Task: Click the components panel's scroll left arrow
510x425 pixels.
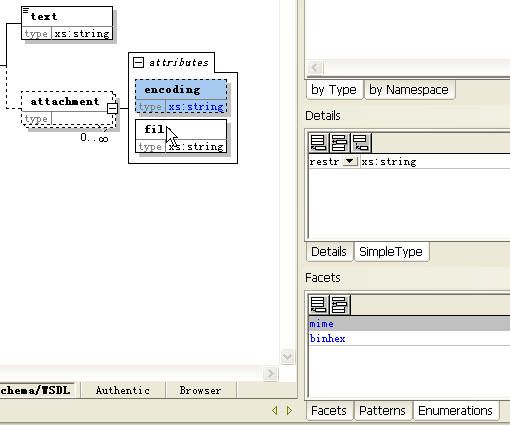Action: pos(315,68)
